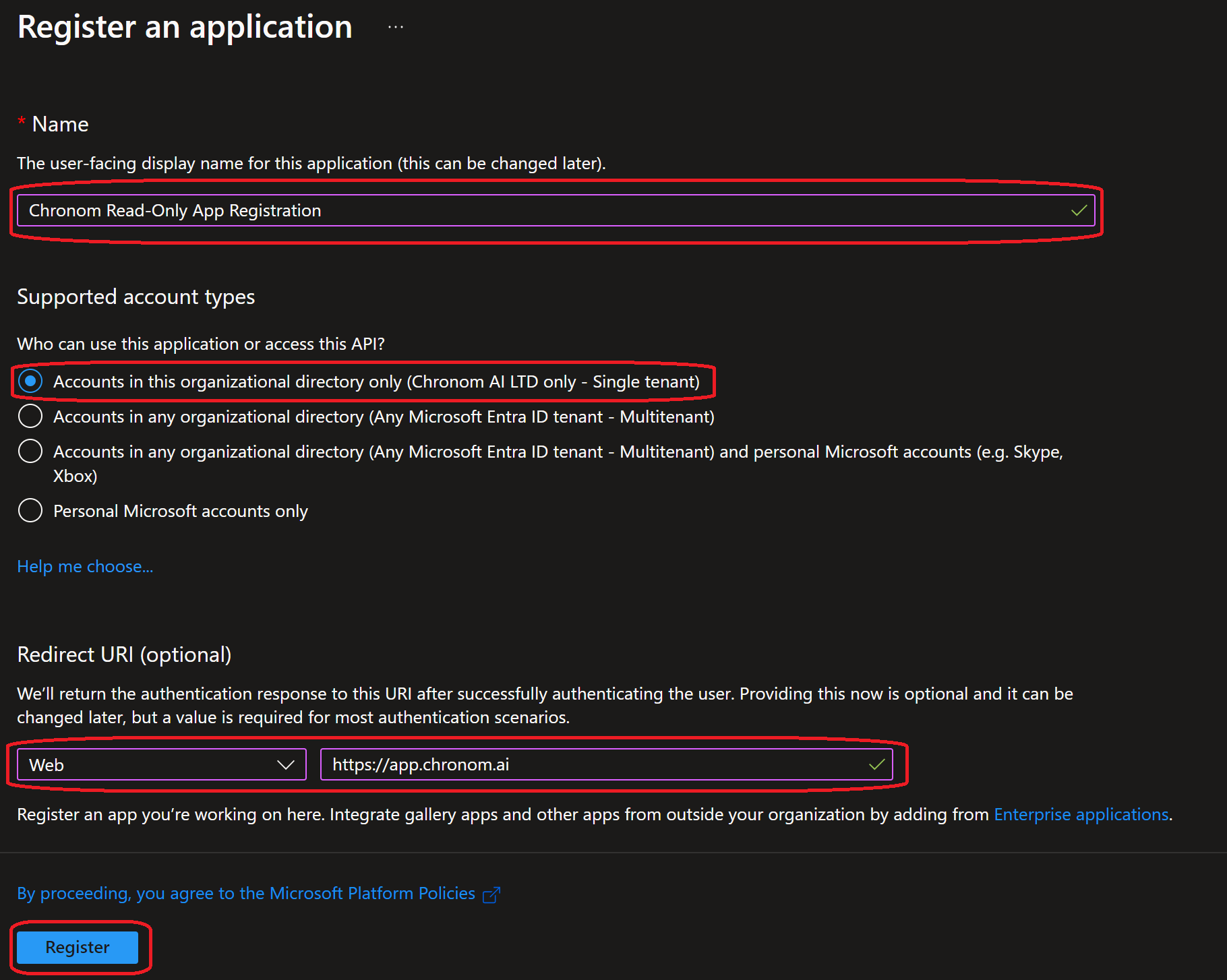Select Multitenant and personal Microsoft accounts option
The width and height of the screenshot is (1227, 980).
[30, 451]
